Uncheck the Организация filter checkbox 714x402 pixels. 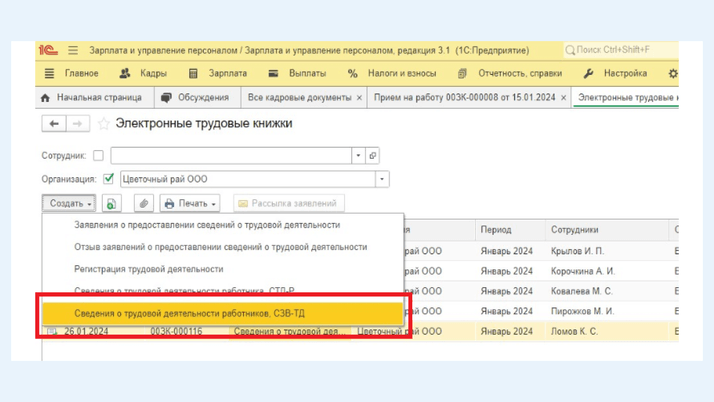108,179
